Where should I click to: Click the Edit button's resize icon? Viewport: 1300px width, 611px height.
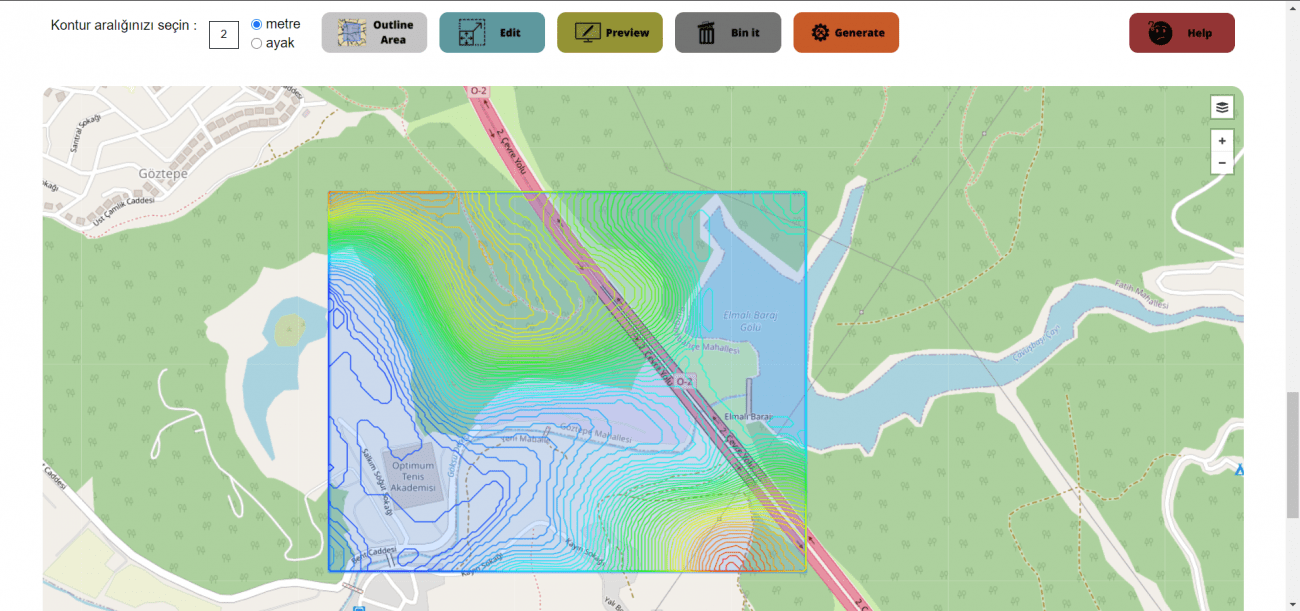pos(466,33)
